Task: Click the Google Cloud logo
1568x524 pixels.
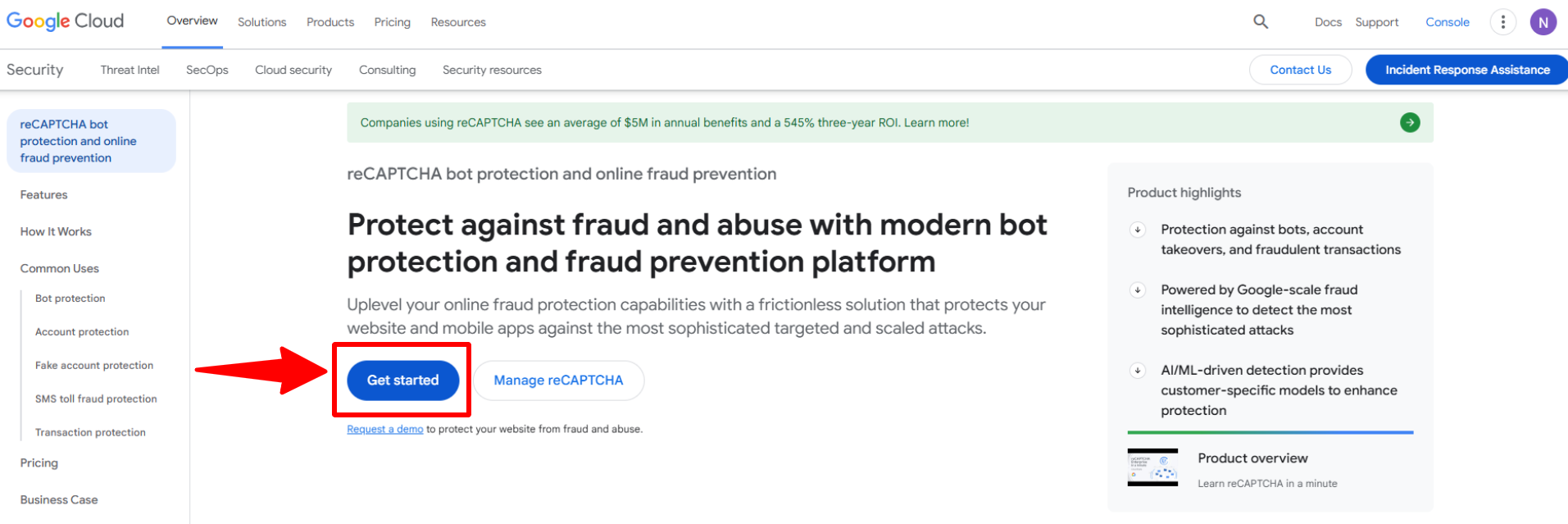Action: pyautogui.click(x=66, y=21)
